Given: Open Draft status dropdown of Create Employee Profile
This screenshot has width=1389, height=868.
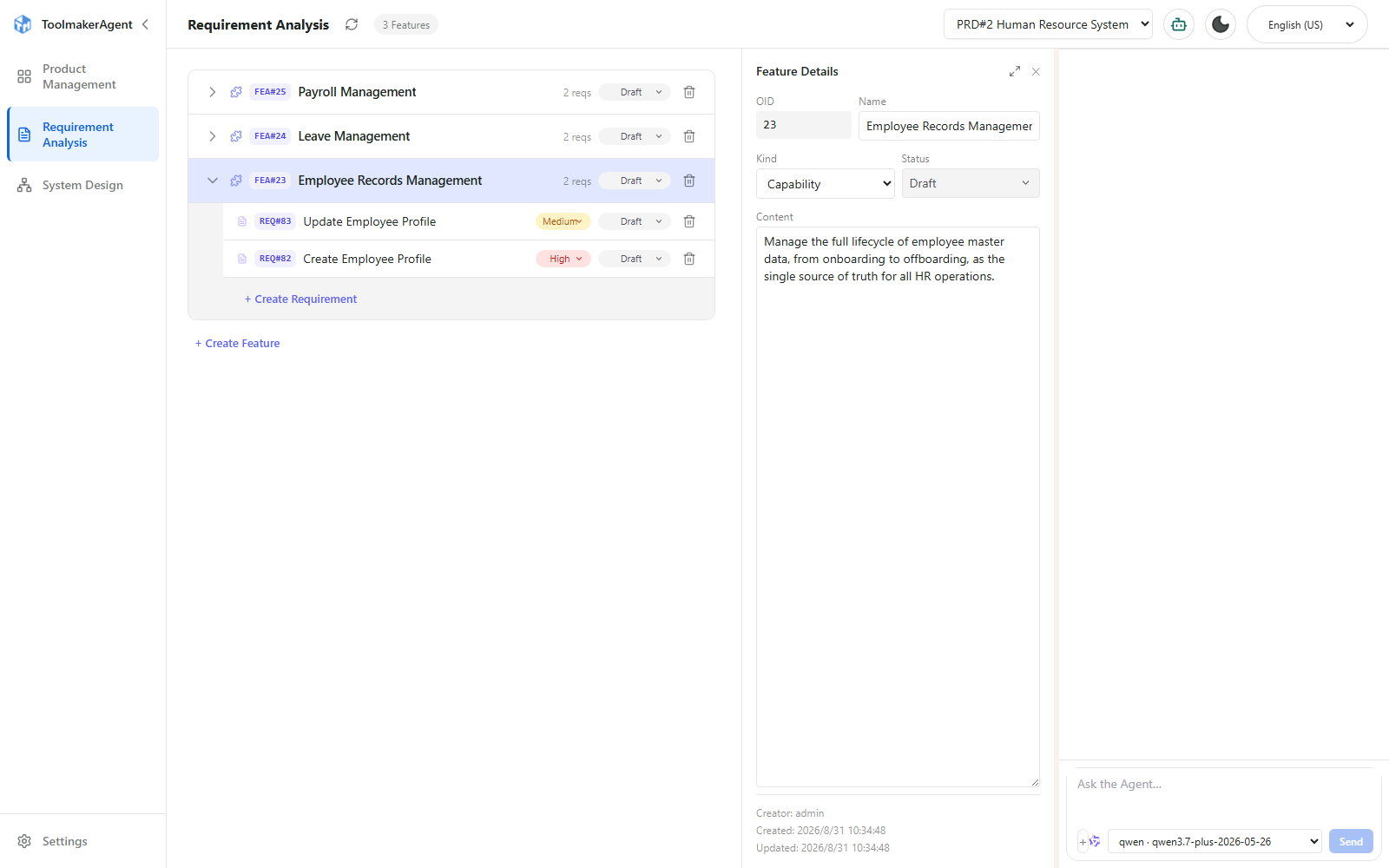Looking at the screenshot, I should click(635, 259).
